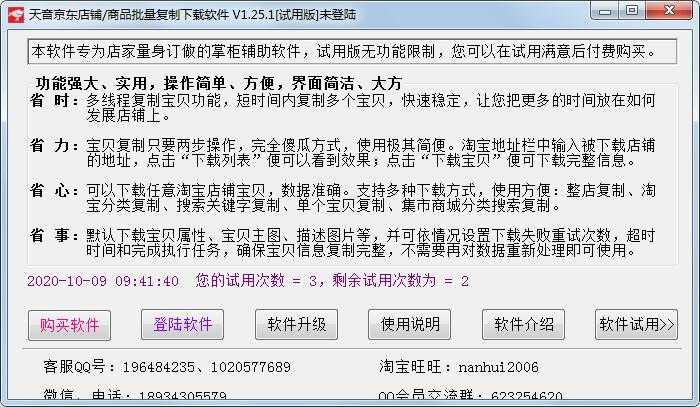Select the 软件升级 upgrade button
This screenshot has height=407, width=700.
(296, 324)
